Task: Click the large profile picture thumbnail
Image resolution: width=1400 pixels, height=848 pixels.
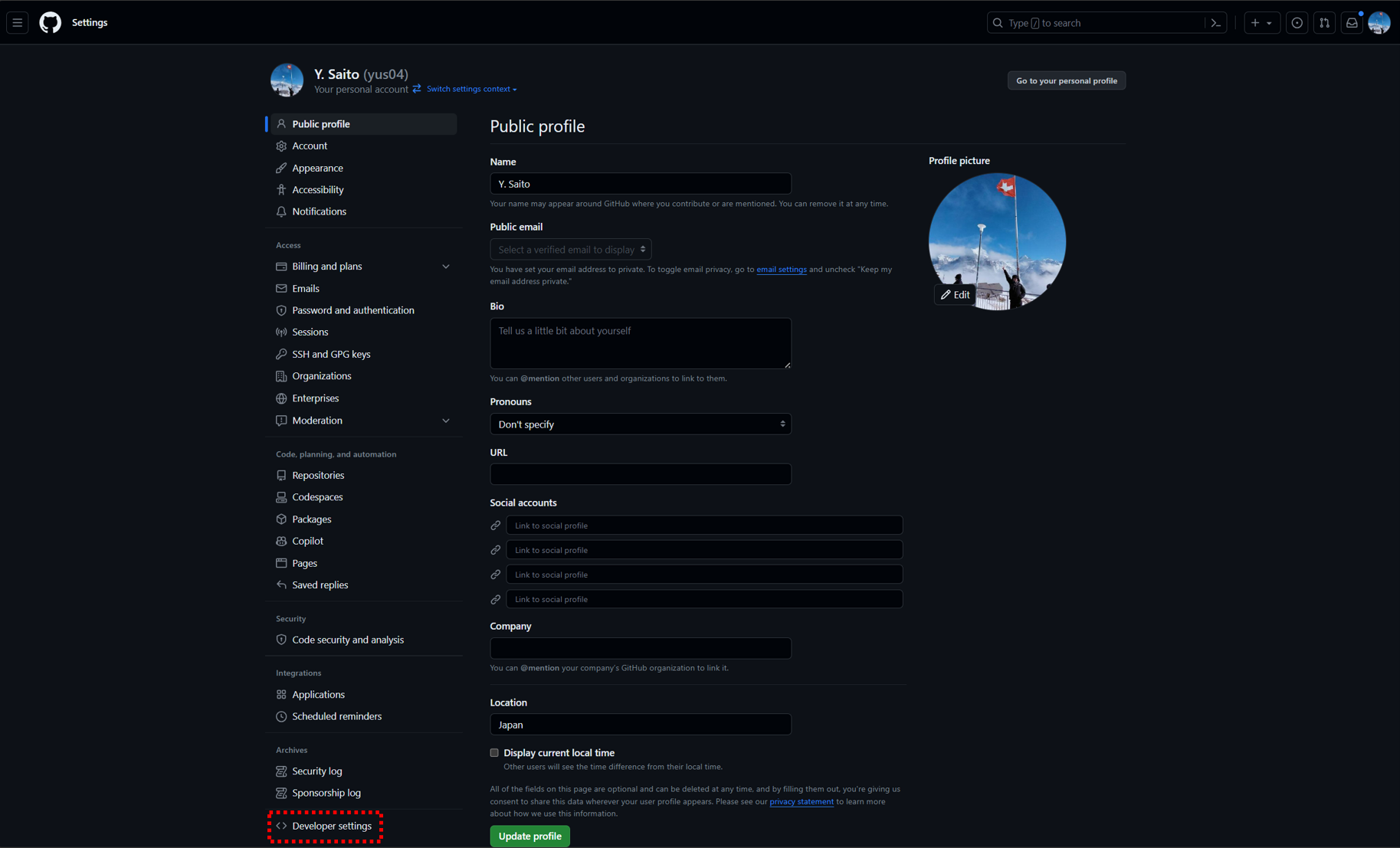Action: pyautogui.click(x=997, y=241)
